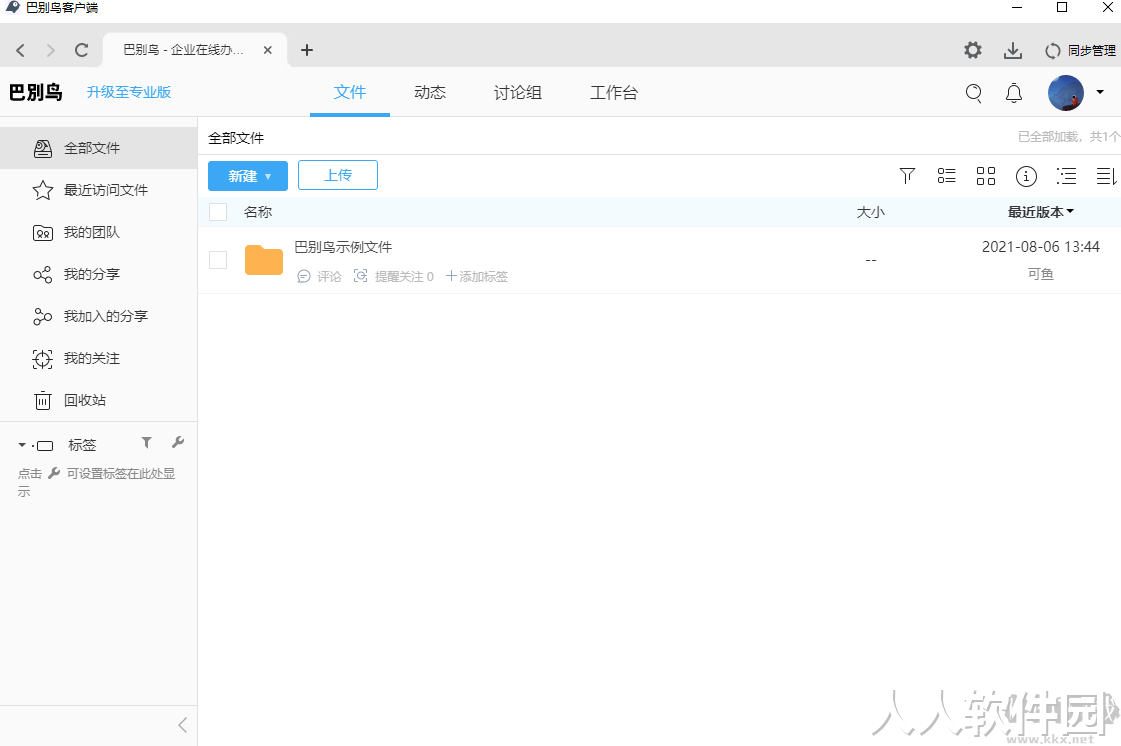Screen dimensions: 1121x746
Task: Click the indented list icon in toolbar
Action: point(1066,176)
